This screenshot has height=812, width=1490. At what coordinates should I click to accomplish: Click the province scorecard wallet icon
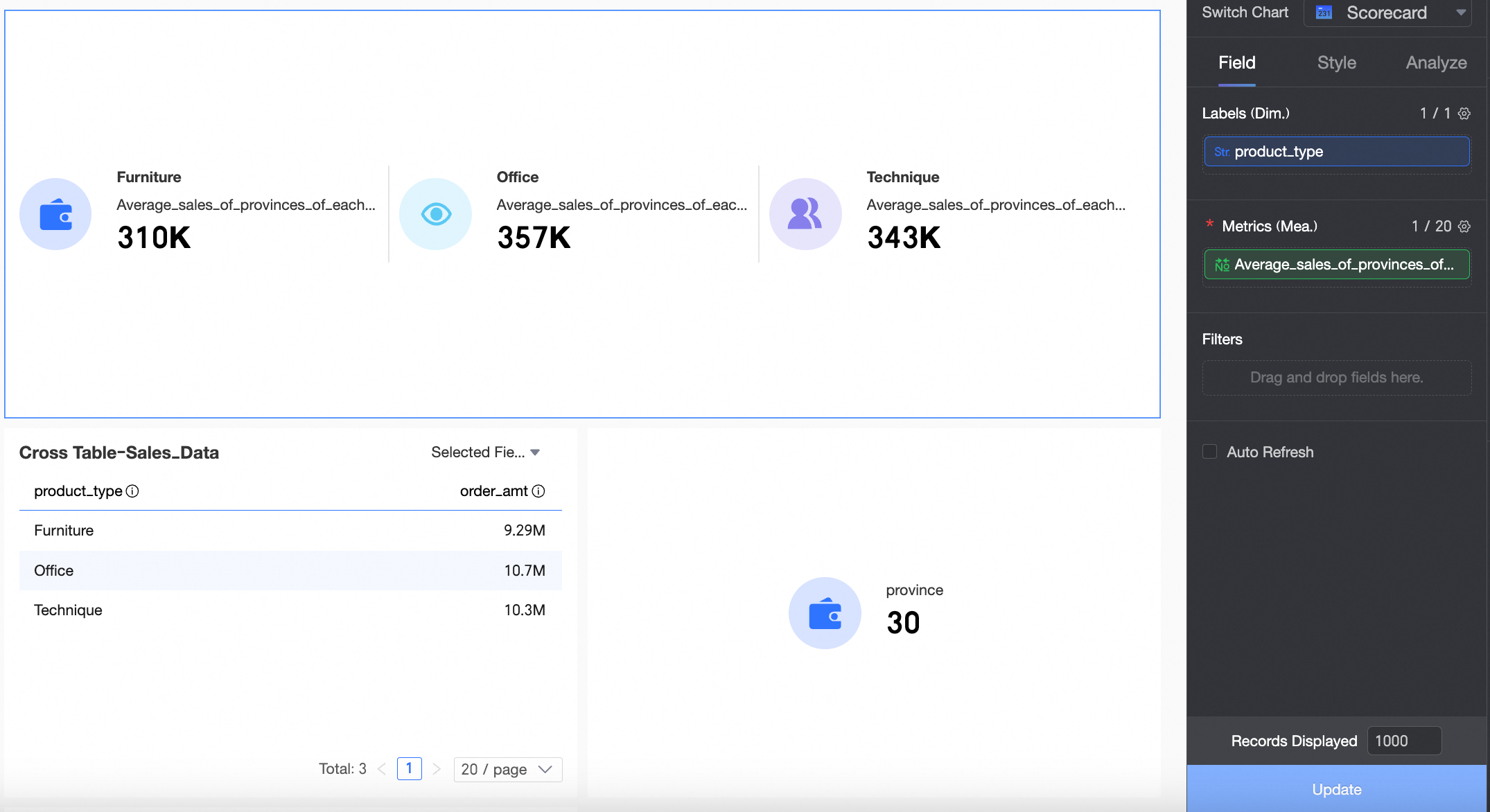[825, 613]
